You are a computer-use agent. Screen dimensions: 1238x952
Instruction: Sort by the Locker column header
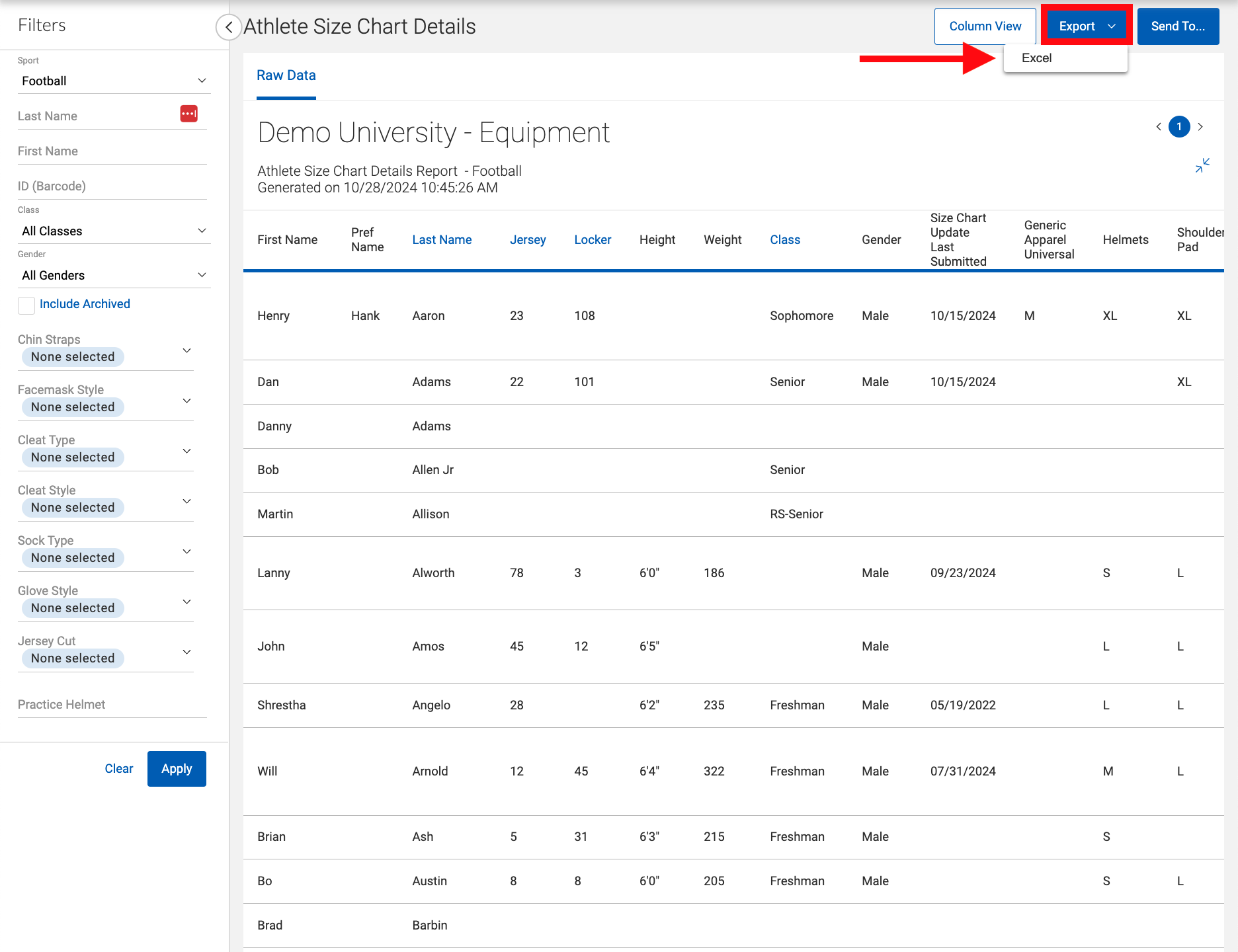593,240
